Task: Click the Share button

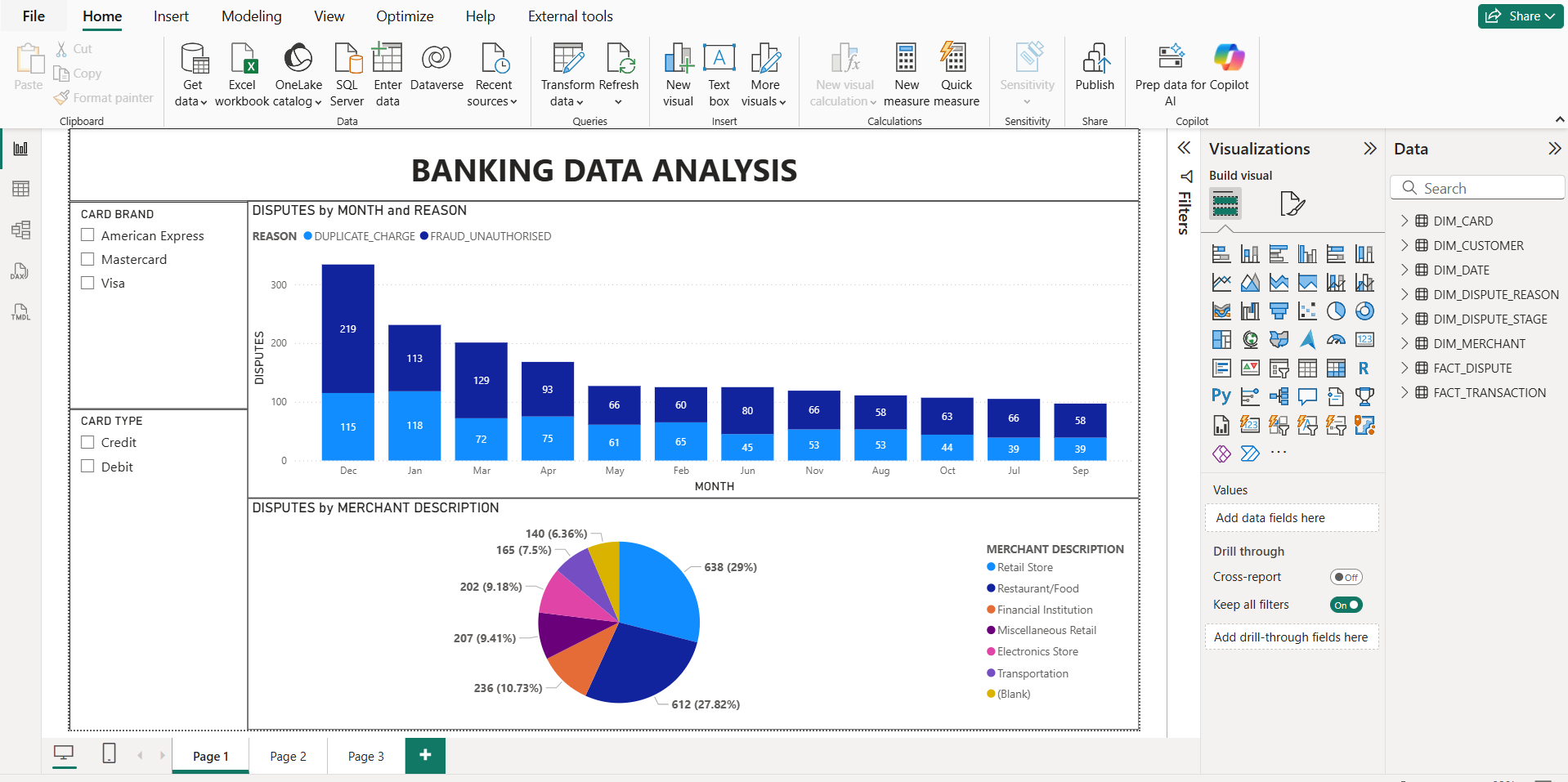Action: coord(1520,16)
